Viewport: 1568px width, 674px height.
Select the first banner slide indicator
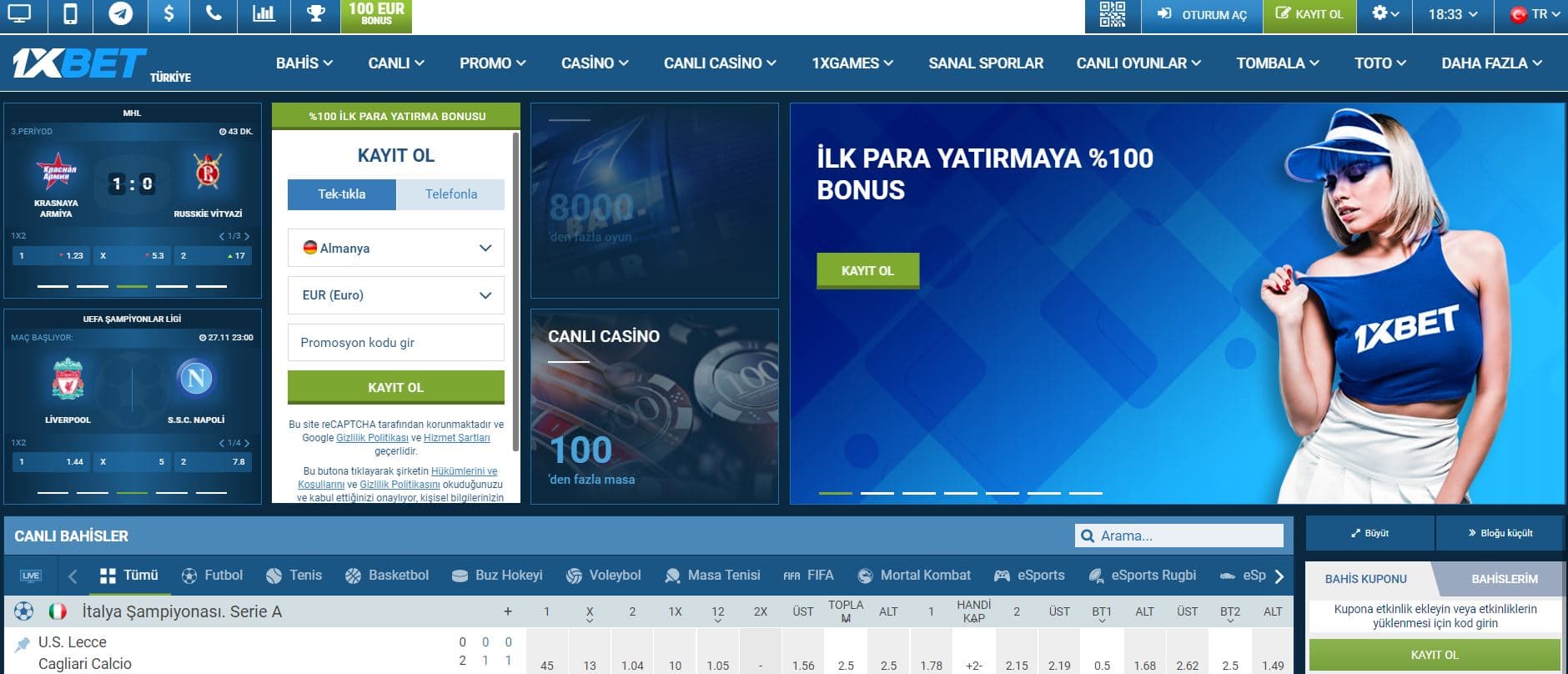coord(836,493)
